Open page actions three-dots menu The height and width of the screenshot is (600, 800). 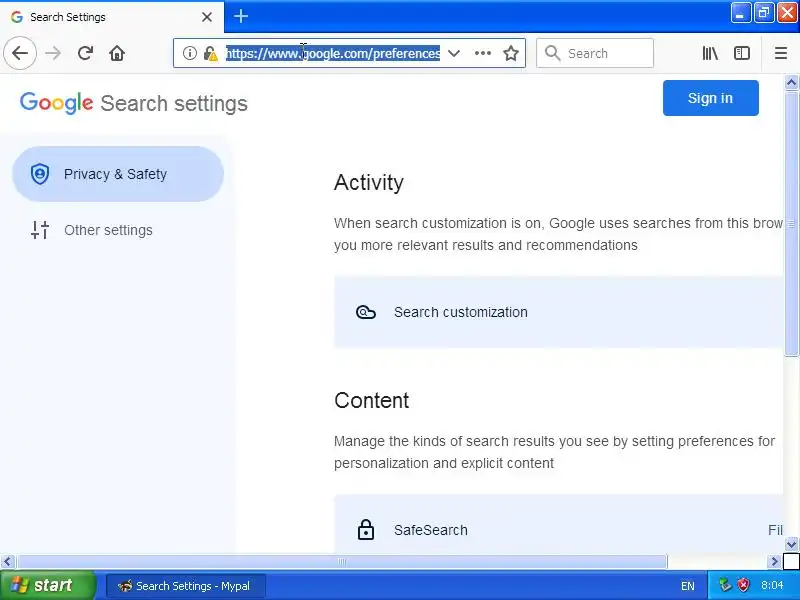pos(483,53)
